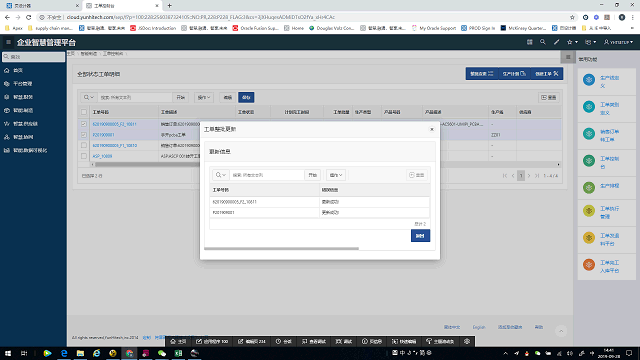The image size is (640, 360).
Task: Click the 生产排程 olive circle icon
Action: 589,188
